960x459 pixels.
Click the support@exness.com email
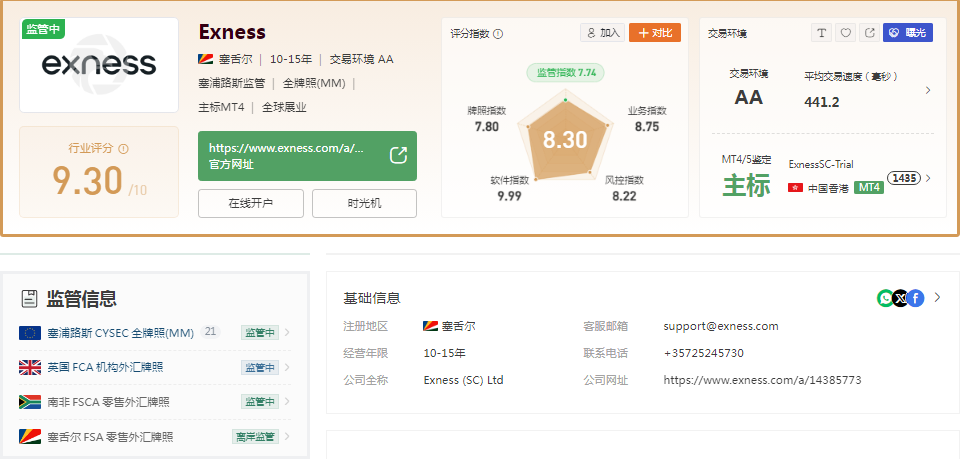721,326
